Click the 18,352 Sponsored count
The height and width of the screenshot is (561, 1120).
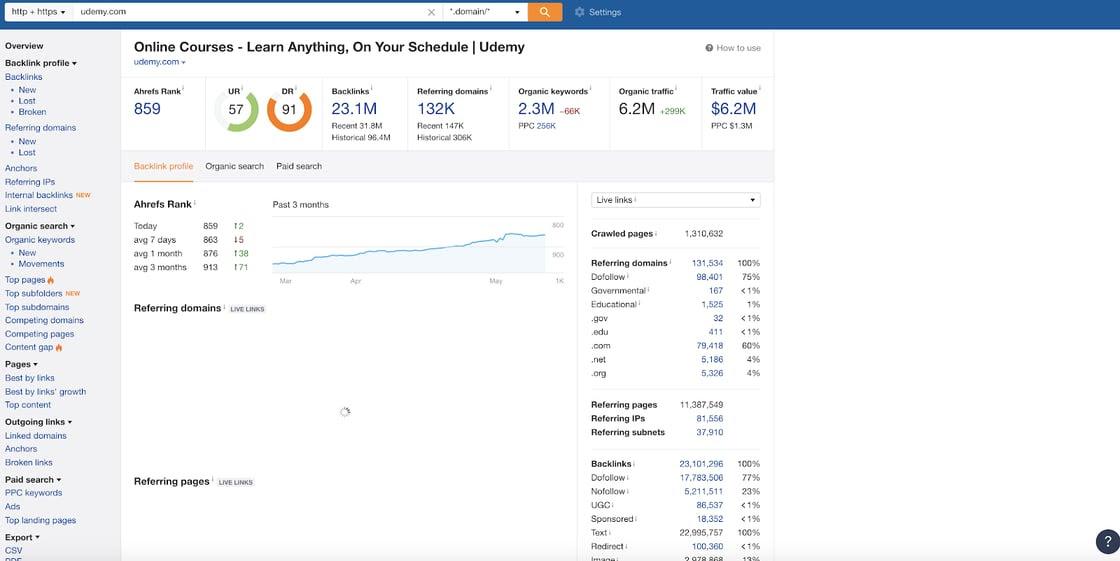(710, 519)
